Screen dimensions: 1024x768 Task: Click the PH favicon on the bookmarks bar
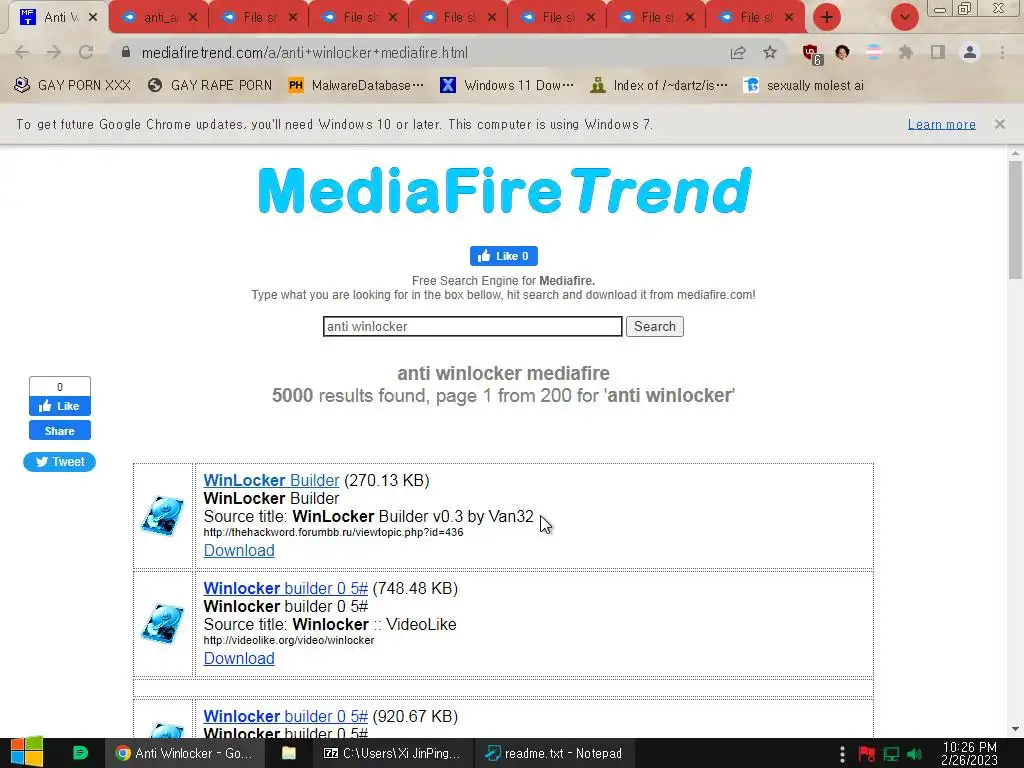(x=296, y=86)
